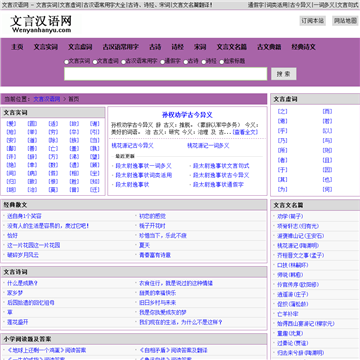Image resolution: width=360 pixels, height=360 pixels.
Task: Open 送自身1个笑容 essay link
Action: (24, 216)
